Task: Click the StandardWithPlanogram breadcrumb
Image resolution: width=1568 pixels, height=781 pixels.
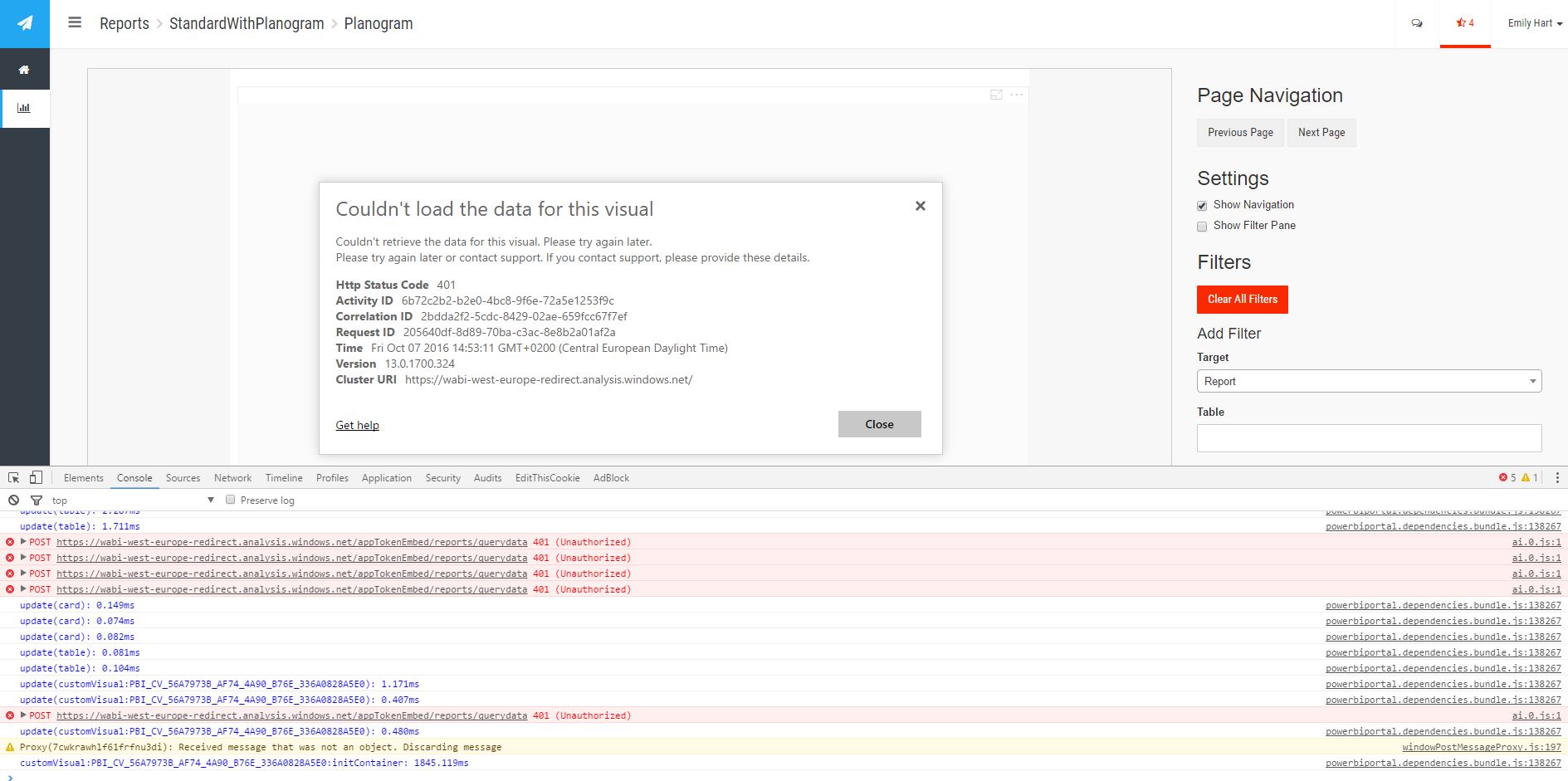Action: point(247,23)
